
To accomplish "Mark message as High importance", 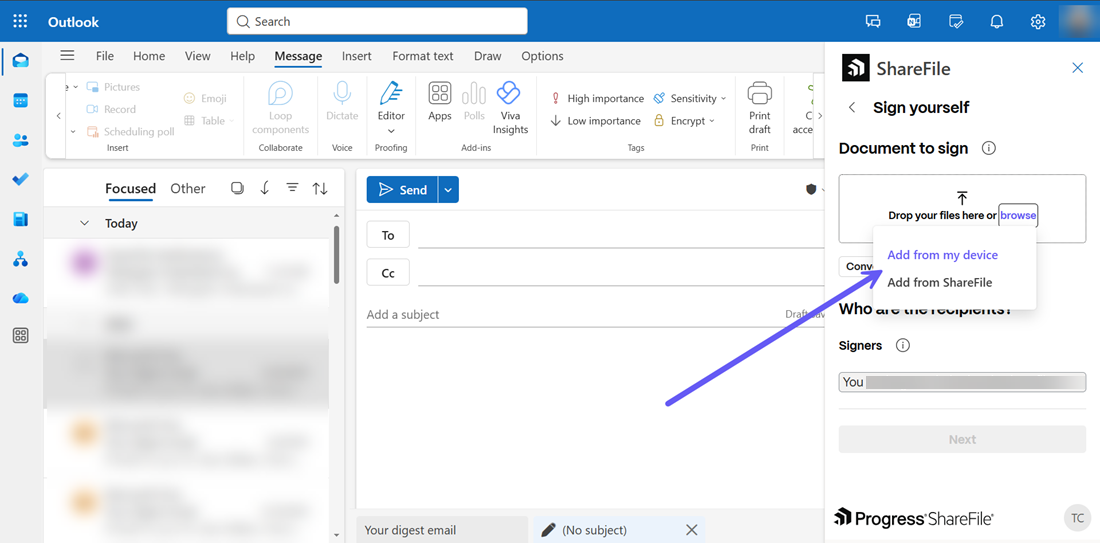I will [x=596, y=98].
